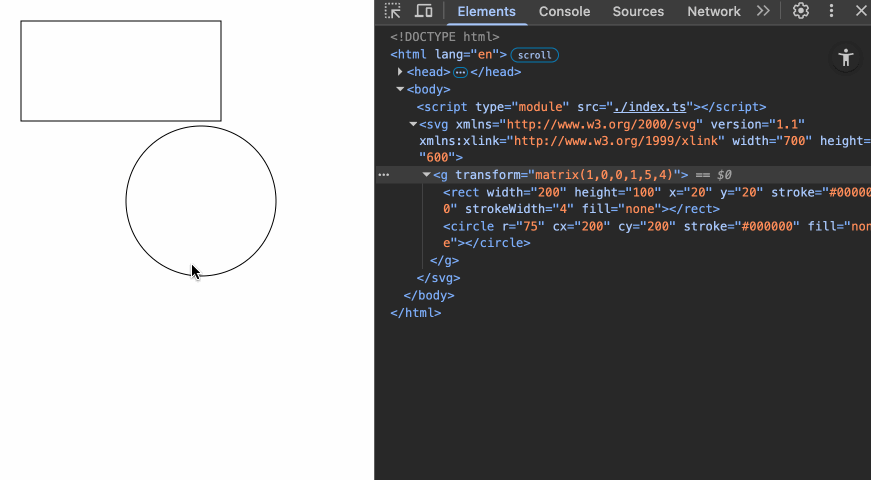This screenshot has height=480, width=871.
Task: Click the ellipsis actions on selected row
Action: click(384, 174)
